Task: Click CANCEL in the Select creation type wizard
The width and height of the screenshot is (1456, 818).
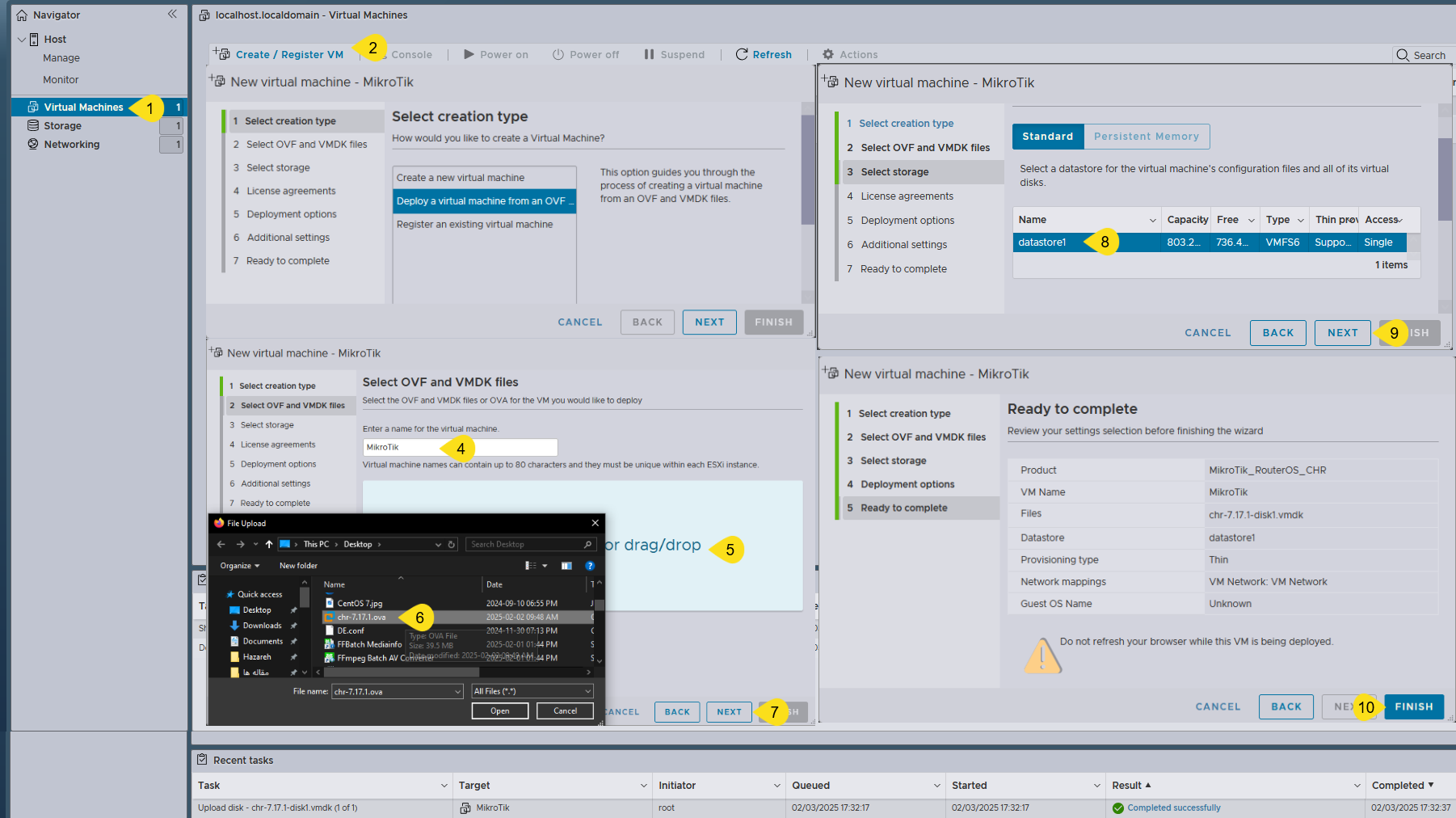Action: coord(580,322)
